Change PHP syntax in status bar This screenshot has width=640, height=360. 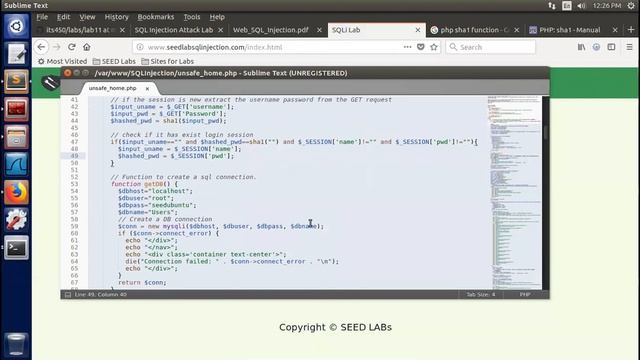(525, 294)
